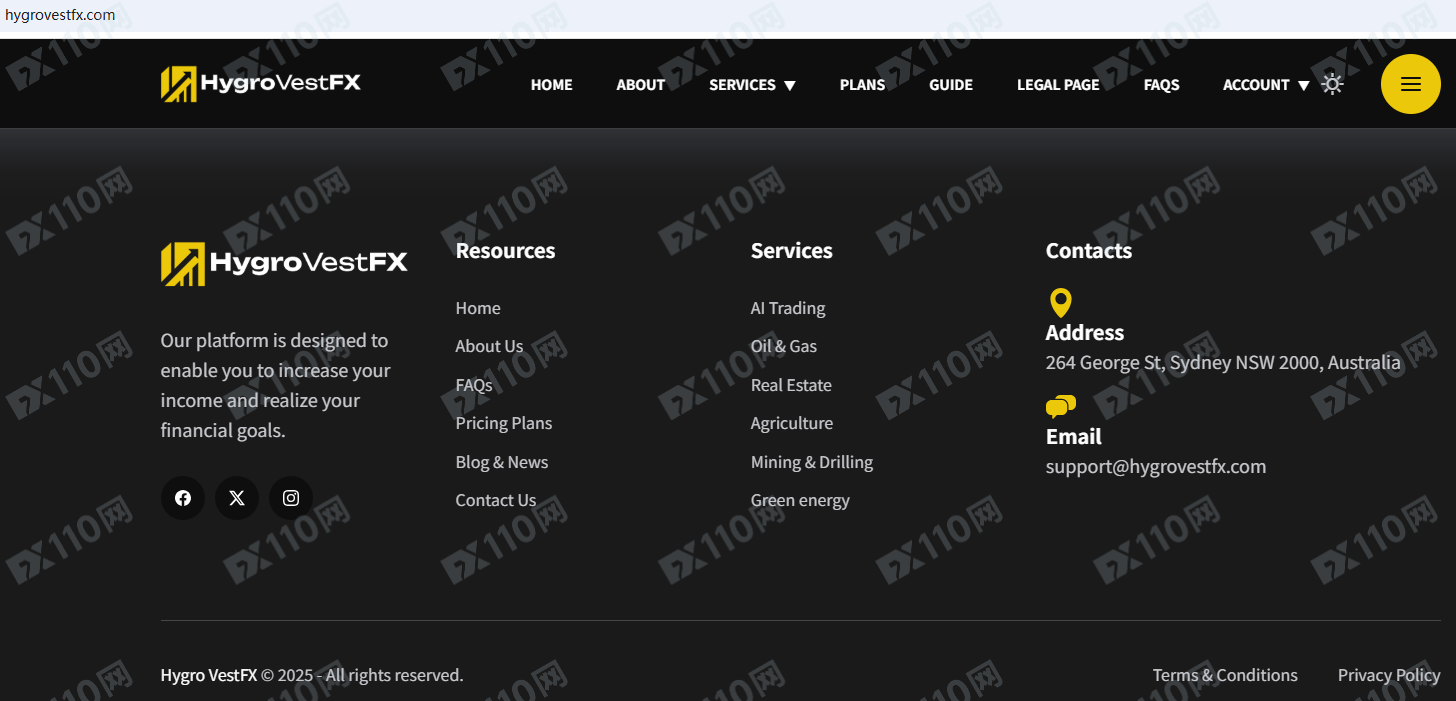Click the browser address bar URL
This screenshot has width=1456, height=701.
pos(60,15)
